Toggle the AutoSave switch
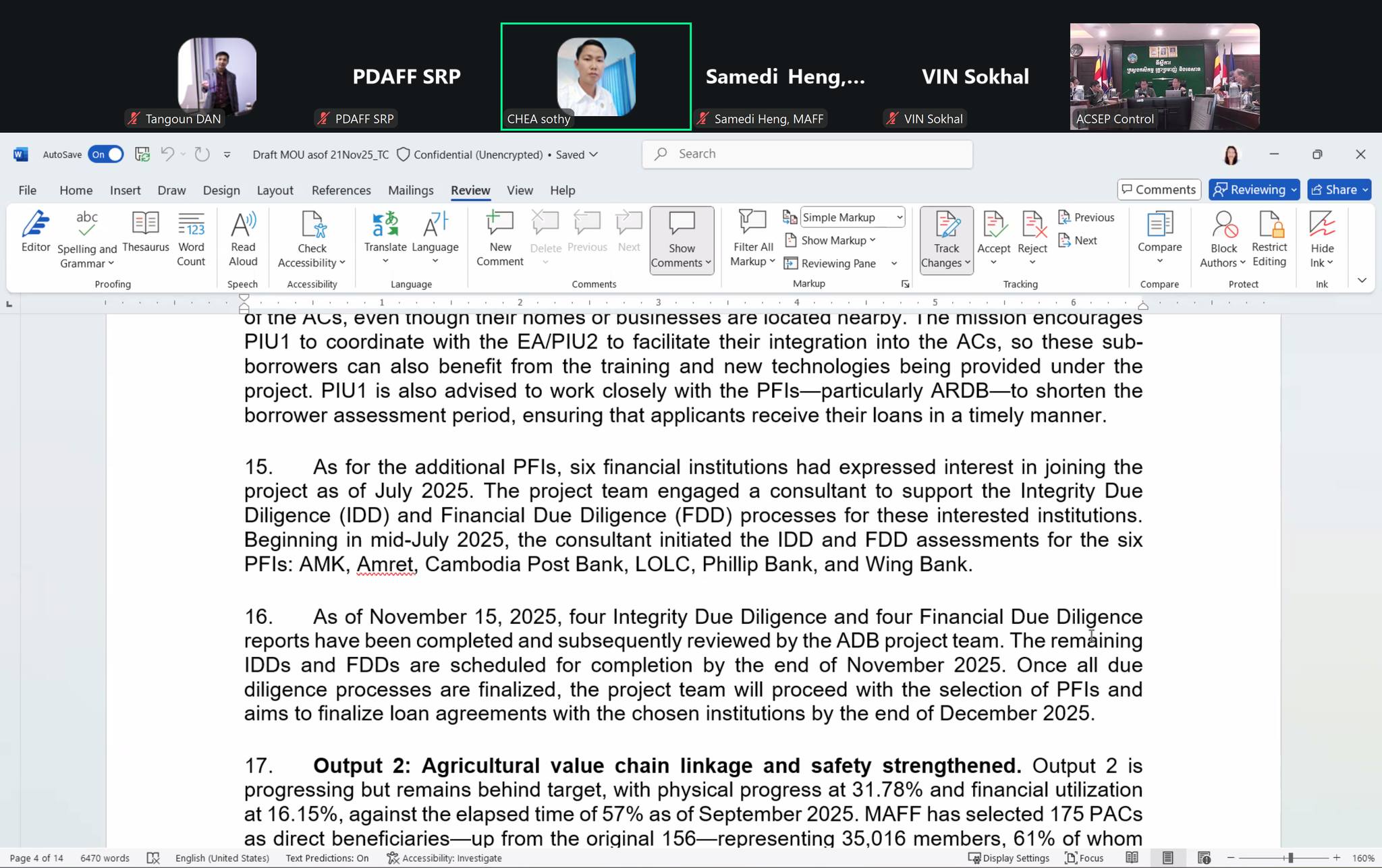The image size is (1382, 868). tap(106, 154)
